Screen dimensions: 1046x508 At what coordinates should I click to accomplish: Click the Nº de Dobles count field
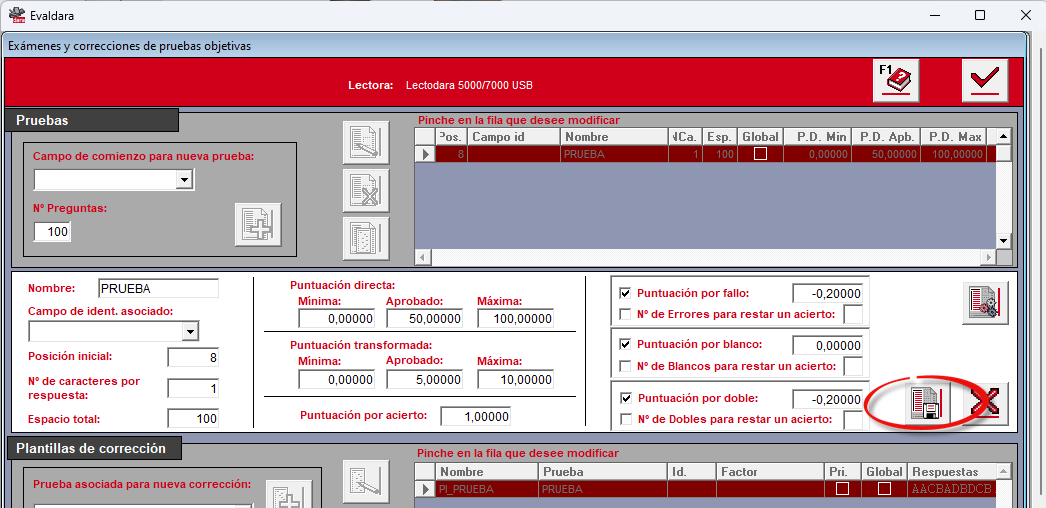tap(853, 420)
